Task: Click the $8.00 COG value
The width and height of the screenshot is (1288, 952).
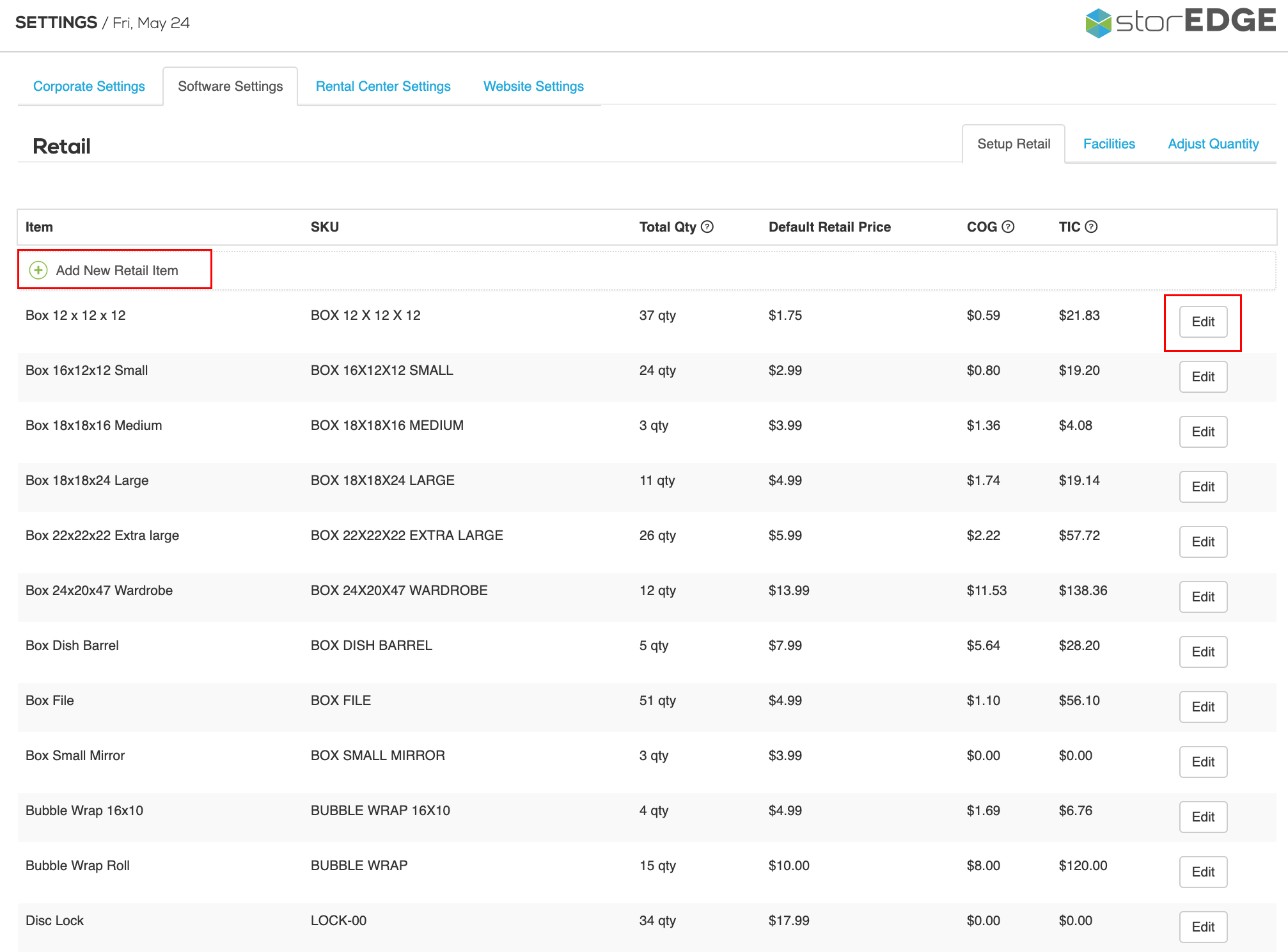Action: click(x=983, y=866)
